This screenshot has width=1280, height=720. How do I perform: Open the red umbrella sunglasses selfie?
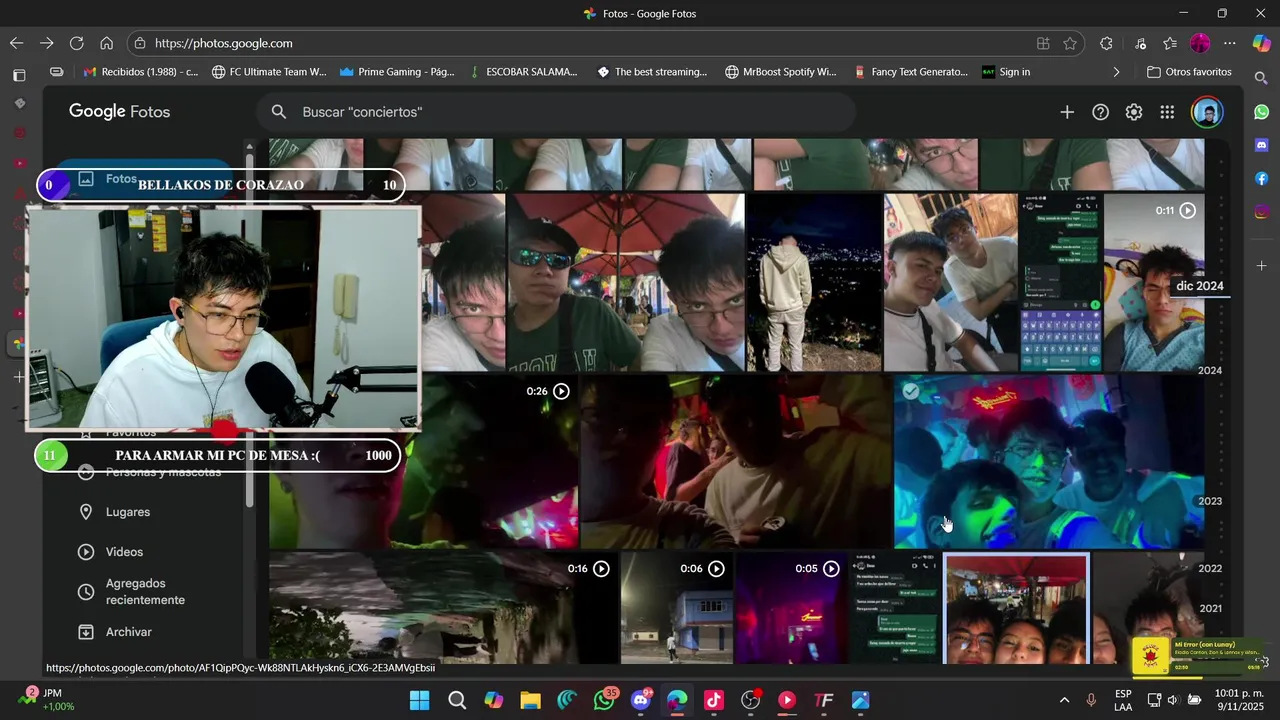(x=625, y=283)
